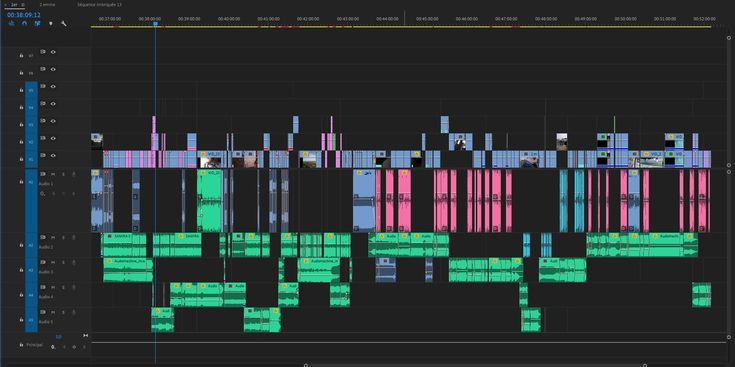Close the 1er sequence tab
This screenshot has width=735, height=367.
pos(6,4)
